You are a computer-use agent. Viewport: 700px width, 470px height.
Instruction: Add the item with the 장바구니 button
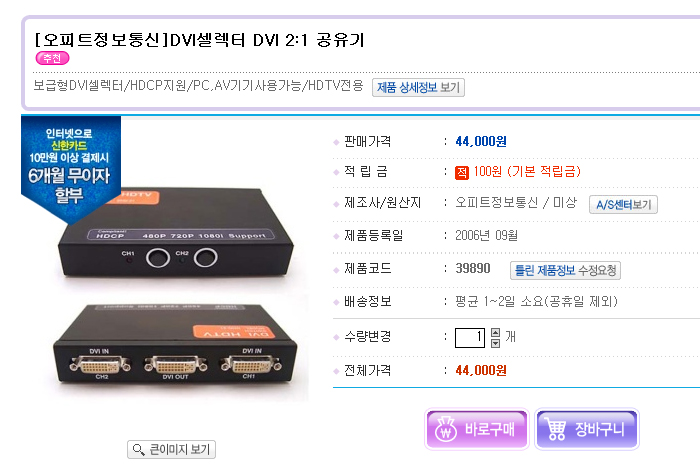[x=587, y=429]
